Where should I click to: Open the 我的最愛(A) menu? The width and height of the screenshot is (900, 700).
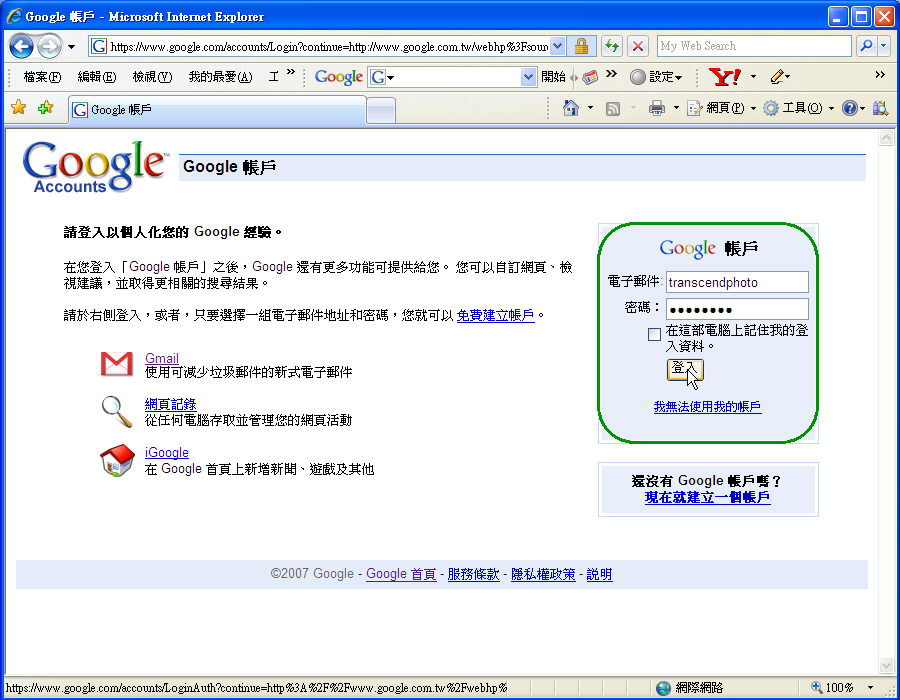coord(220,77)
